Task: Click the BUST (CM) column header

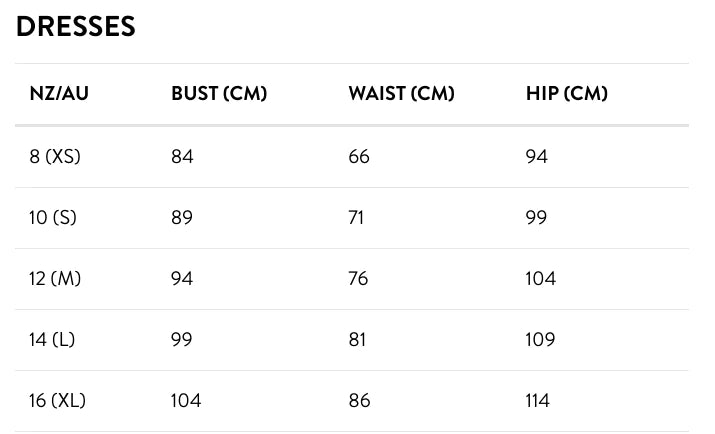Action: (x=219, y=93)
